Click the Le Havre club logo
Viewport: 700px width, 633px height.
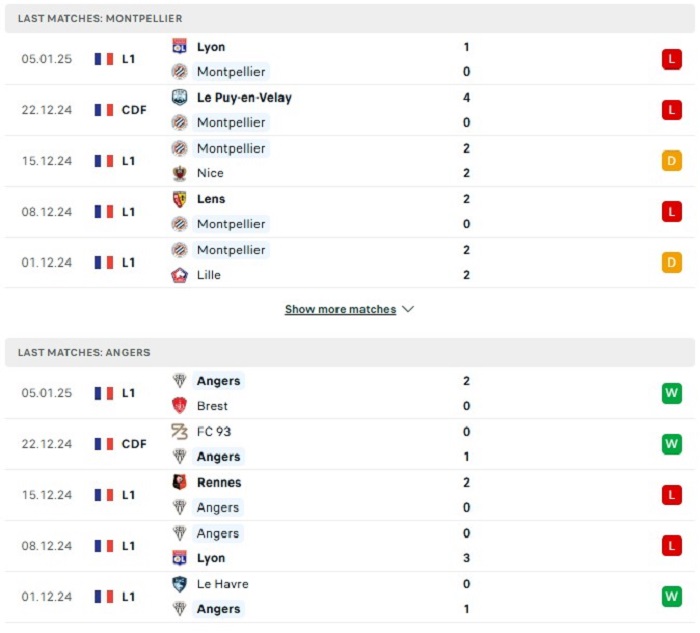point(179,584)
